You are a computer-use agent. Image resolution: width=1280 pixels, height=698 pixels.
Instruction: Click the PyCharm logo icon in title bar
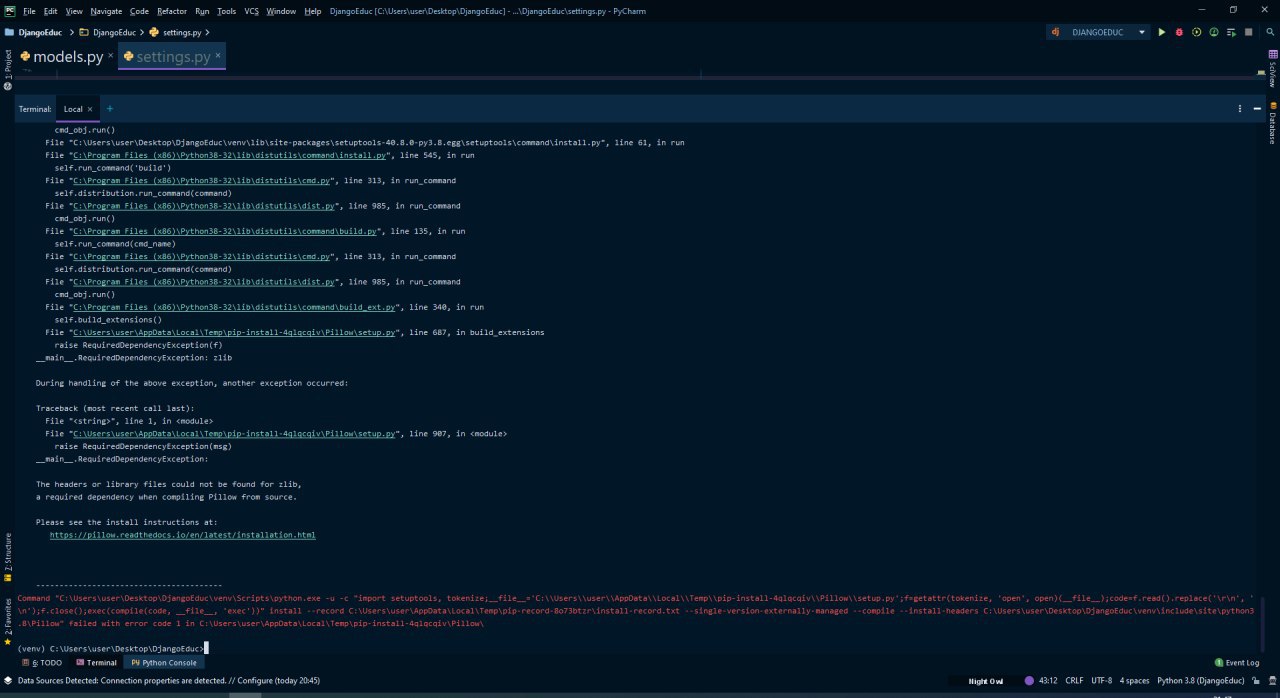9,10
